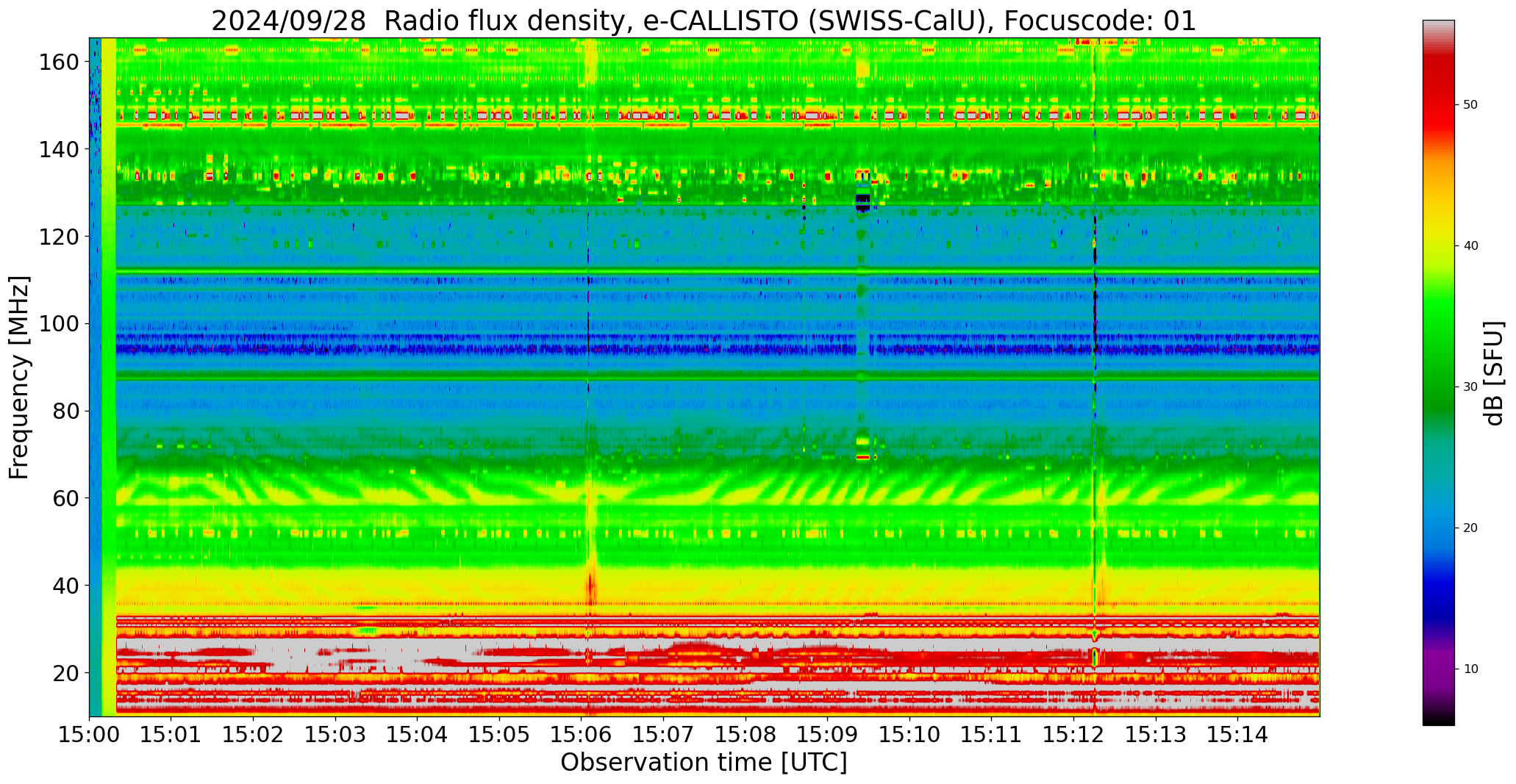Click the 15:10 time tick label
The image size is (1516, 784).
(x=909, y=734)
